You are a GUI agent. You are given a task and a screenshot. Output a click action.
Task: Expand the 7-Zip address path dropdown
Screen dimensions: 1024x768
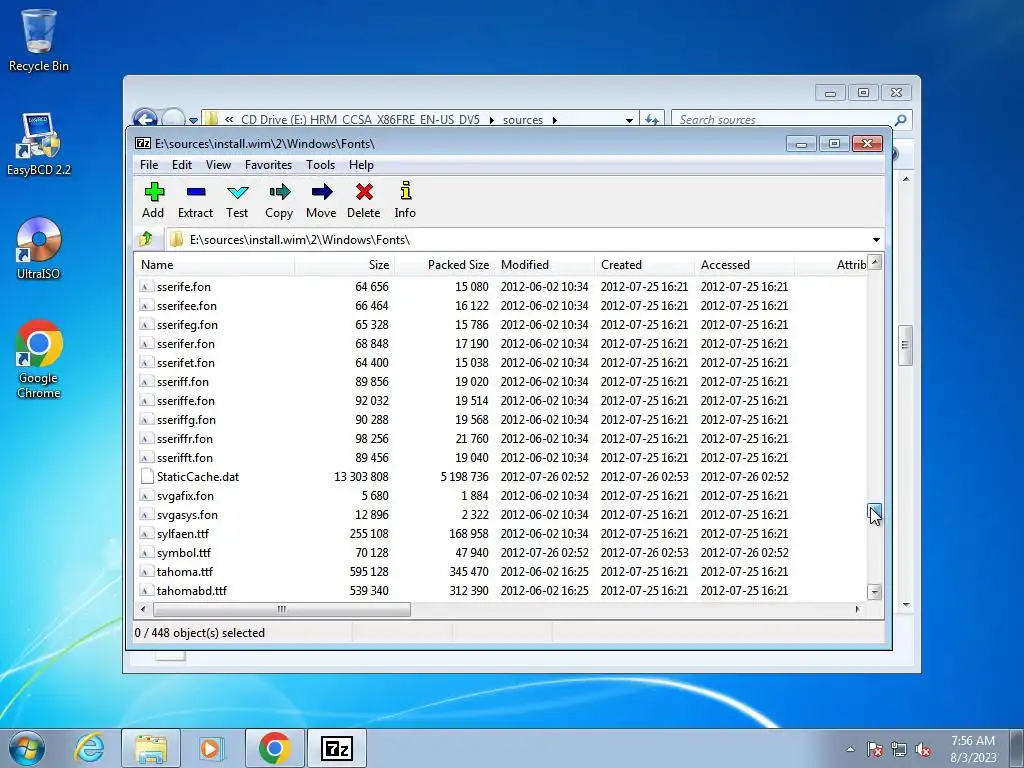tap(876, 240)
